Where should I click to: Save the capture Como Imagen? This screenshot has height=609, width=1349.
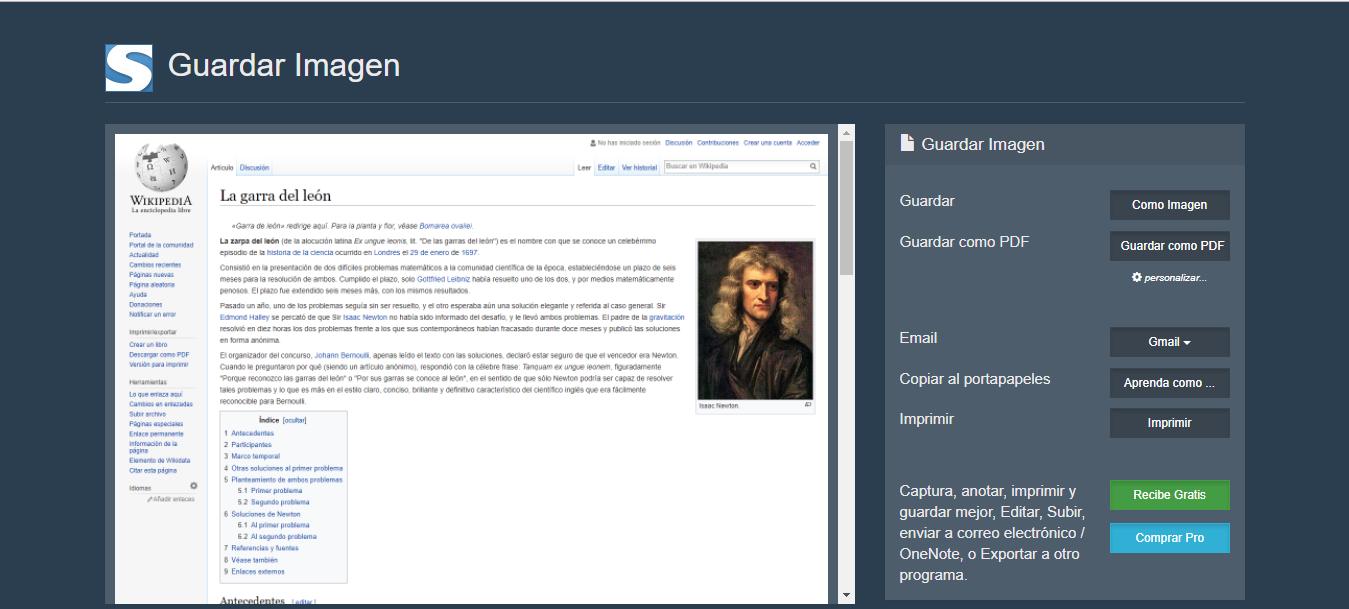point(1169,205)
